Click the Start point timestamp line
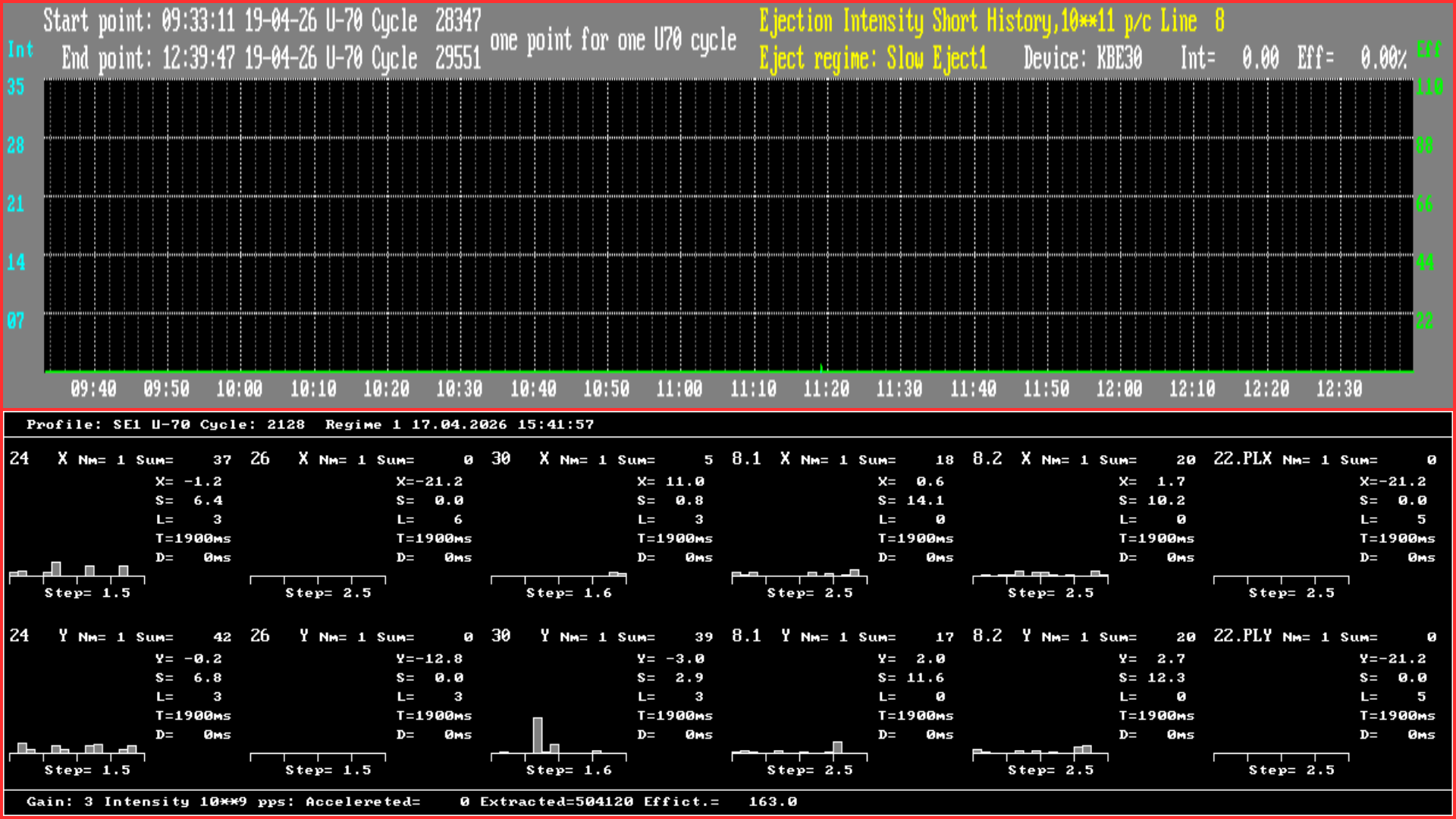 (x=262, y=21)
